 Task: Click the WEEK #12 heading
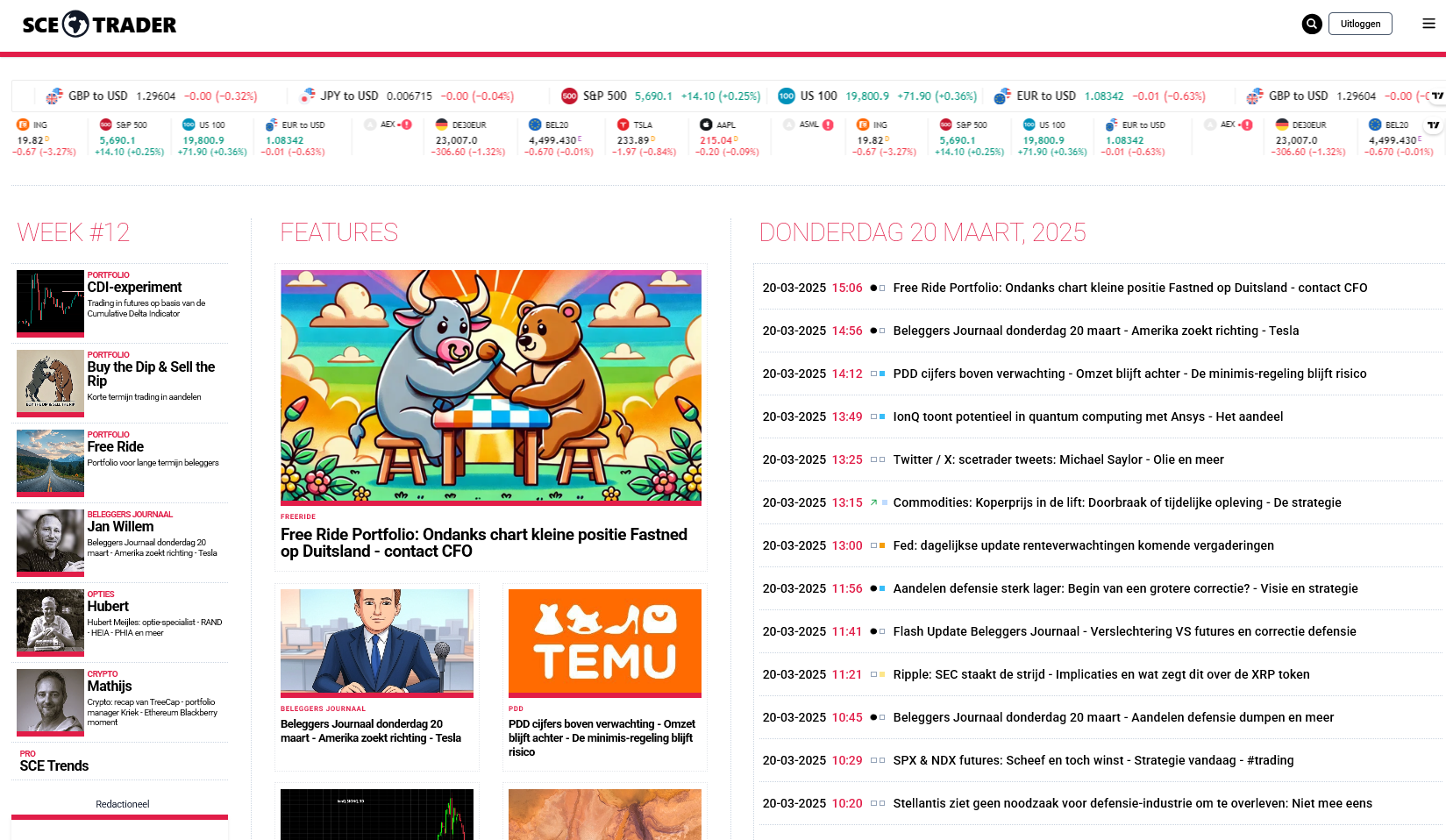coord(74,232)
